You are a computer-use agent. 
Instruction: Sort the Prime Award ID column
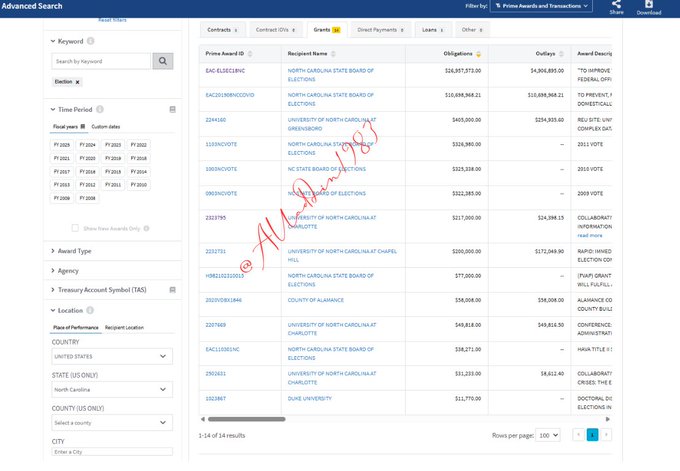(250, 53)
